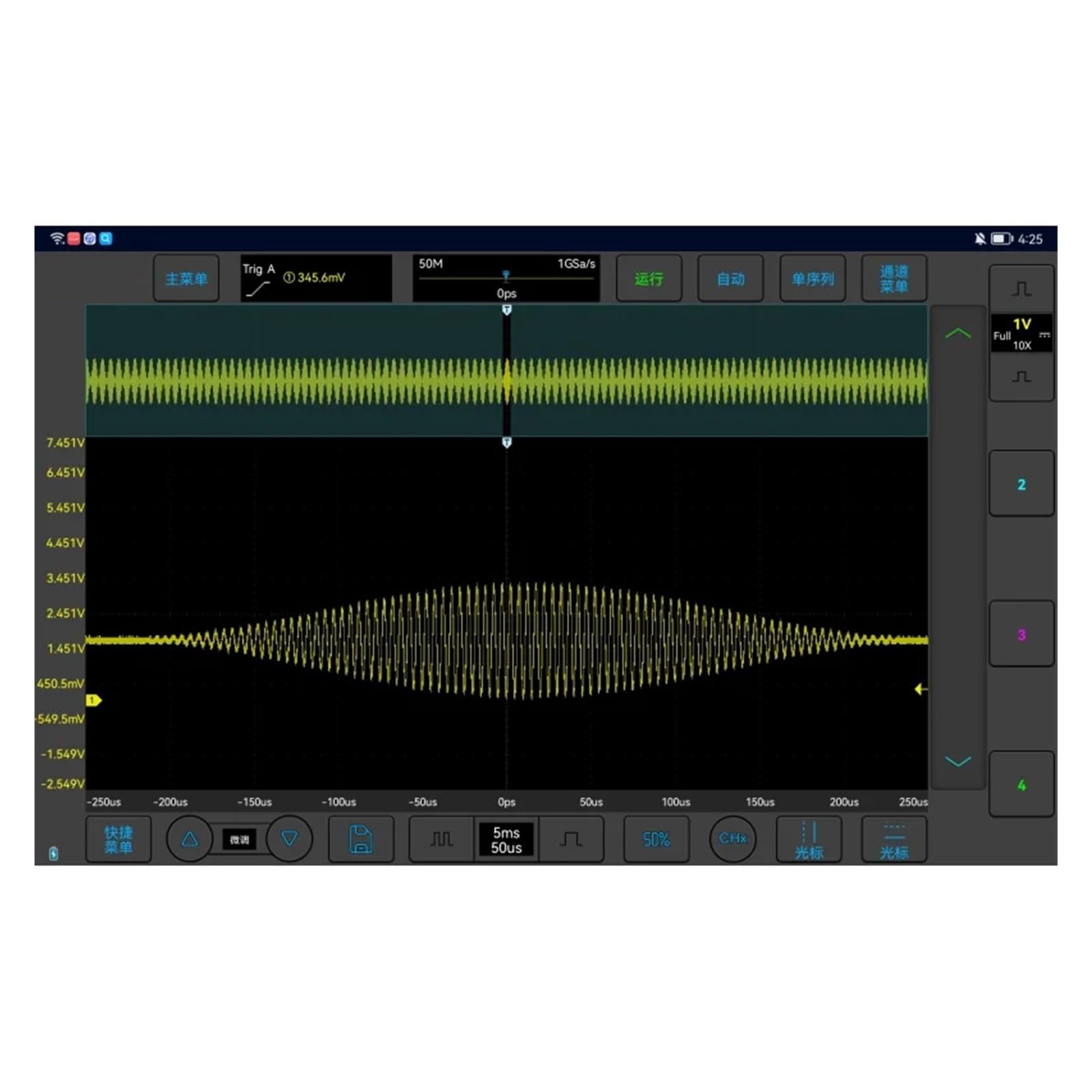Open the 通道菜单 channel menu
This screenshot has width=1092, height=1092.
(894, 278)
